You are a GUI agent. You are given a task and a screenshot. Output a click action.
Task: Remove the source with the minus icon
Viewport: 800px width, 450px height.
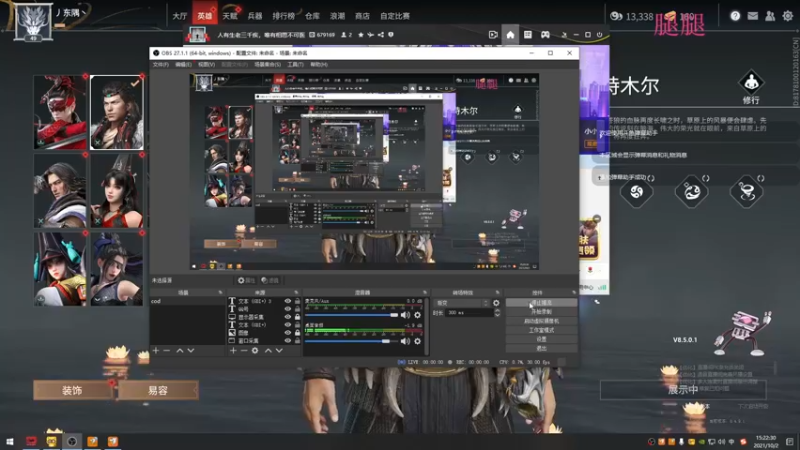[x=244, y=351]
